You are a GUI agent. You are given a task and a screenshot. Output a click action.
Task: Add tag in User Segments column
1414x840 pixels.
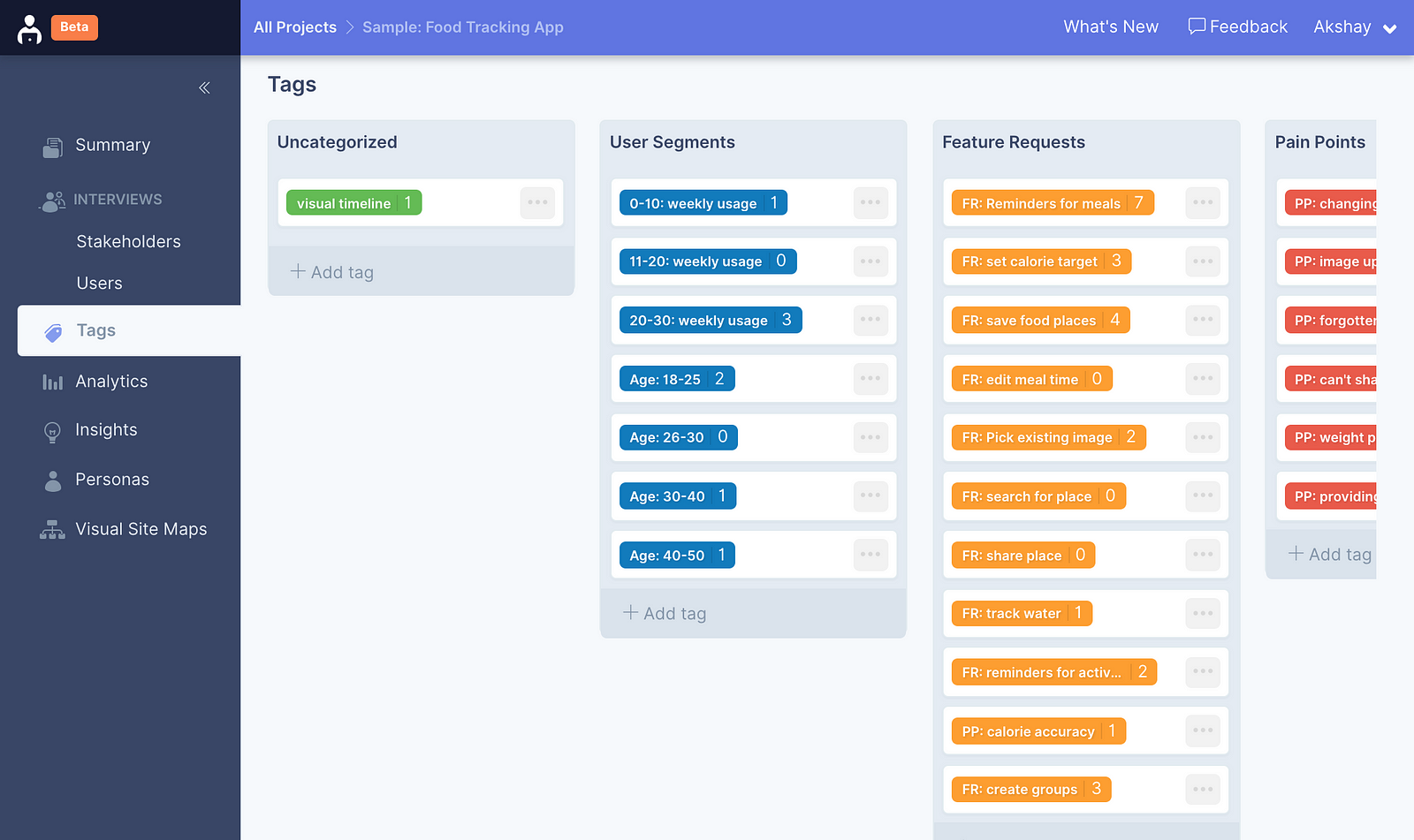[665, 613]
